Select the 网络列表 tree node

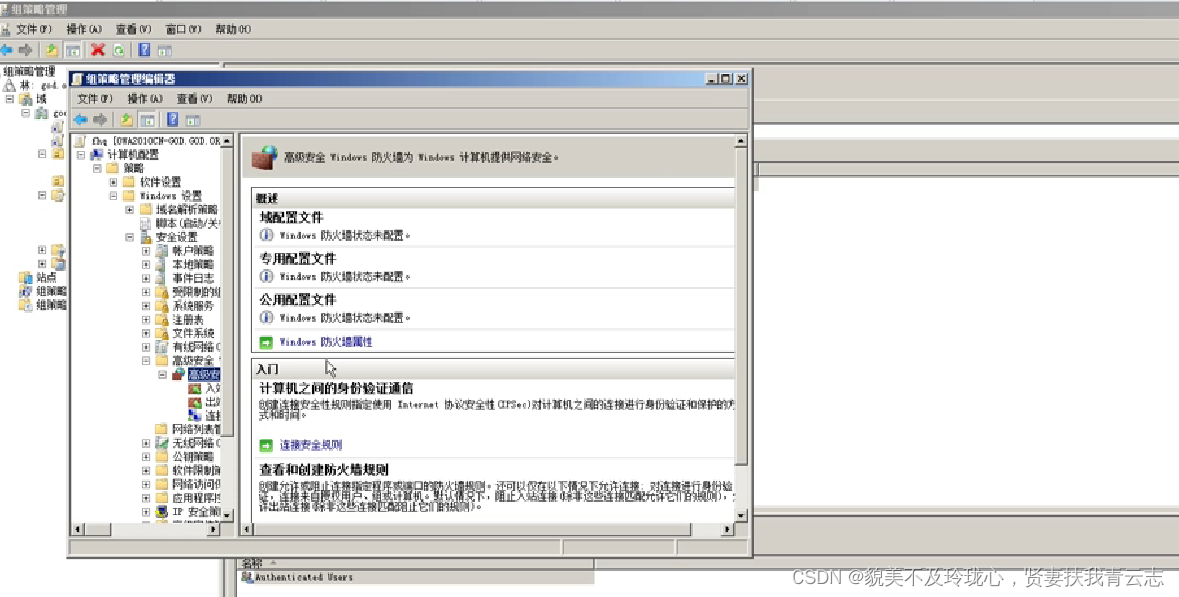196,429
